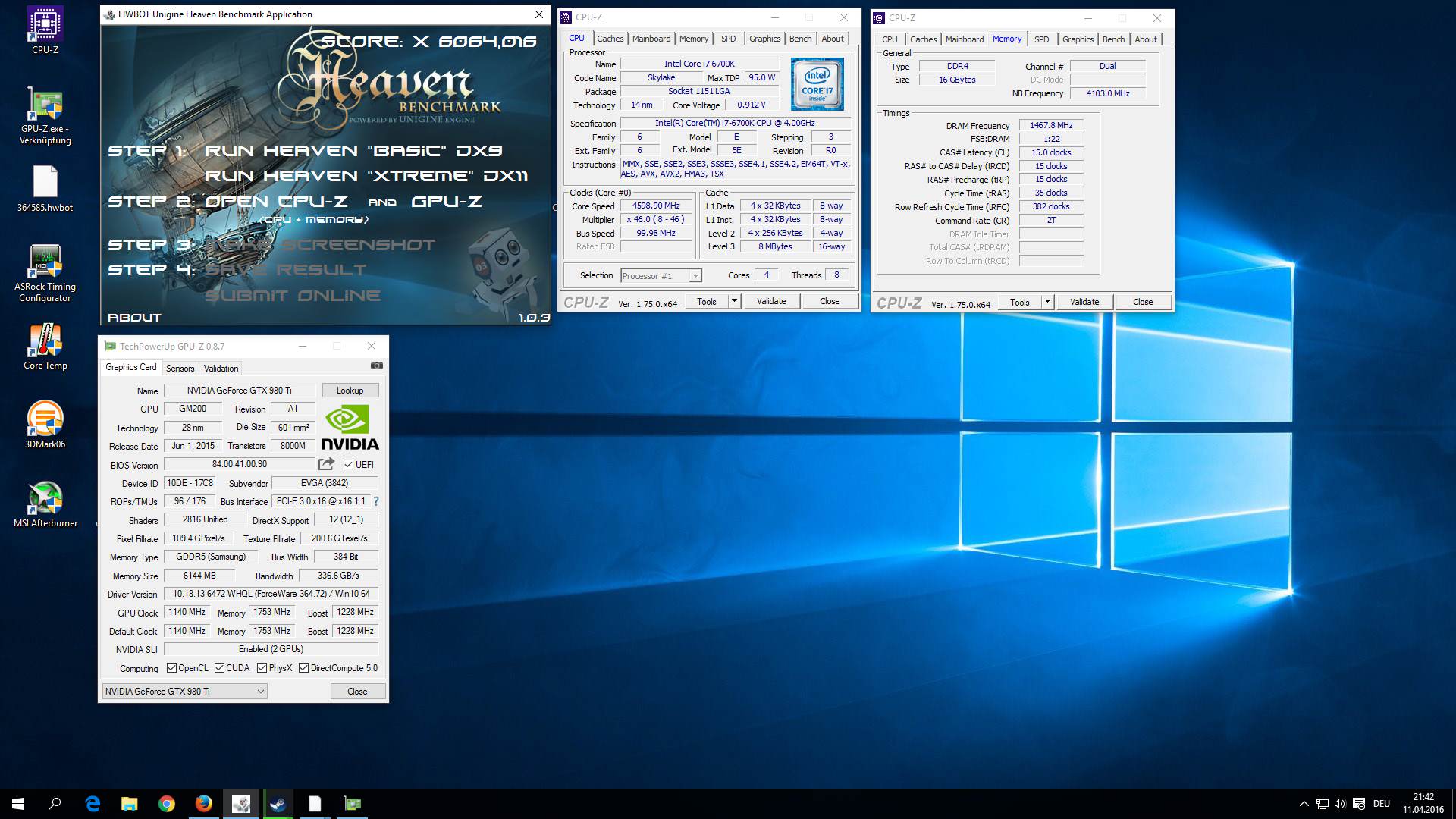Click the Lookup button in GPU-Z
Screen dimensions: 1456x819
(350, 391)
